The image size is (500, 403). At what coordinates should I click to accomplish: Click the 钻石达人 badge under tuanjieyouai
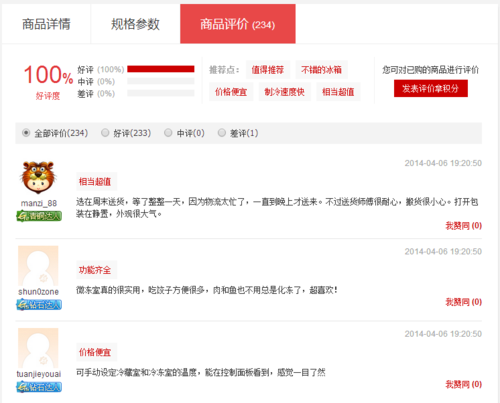click(39, 387)
